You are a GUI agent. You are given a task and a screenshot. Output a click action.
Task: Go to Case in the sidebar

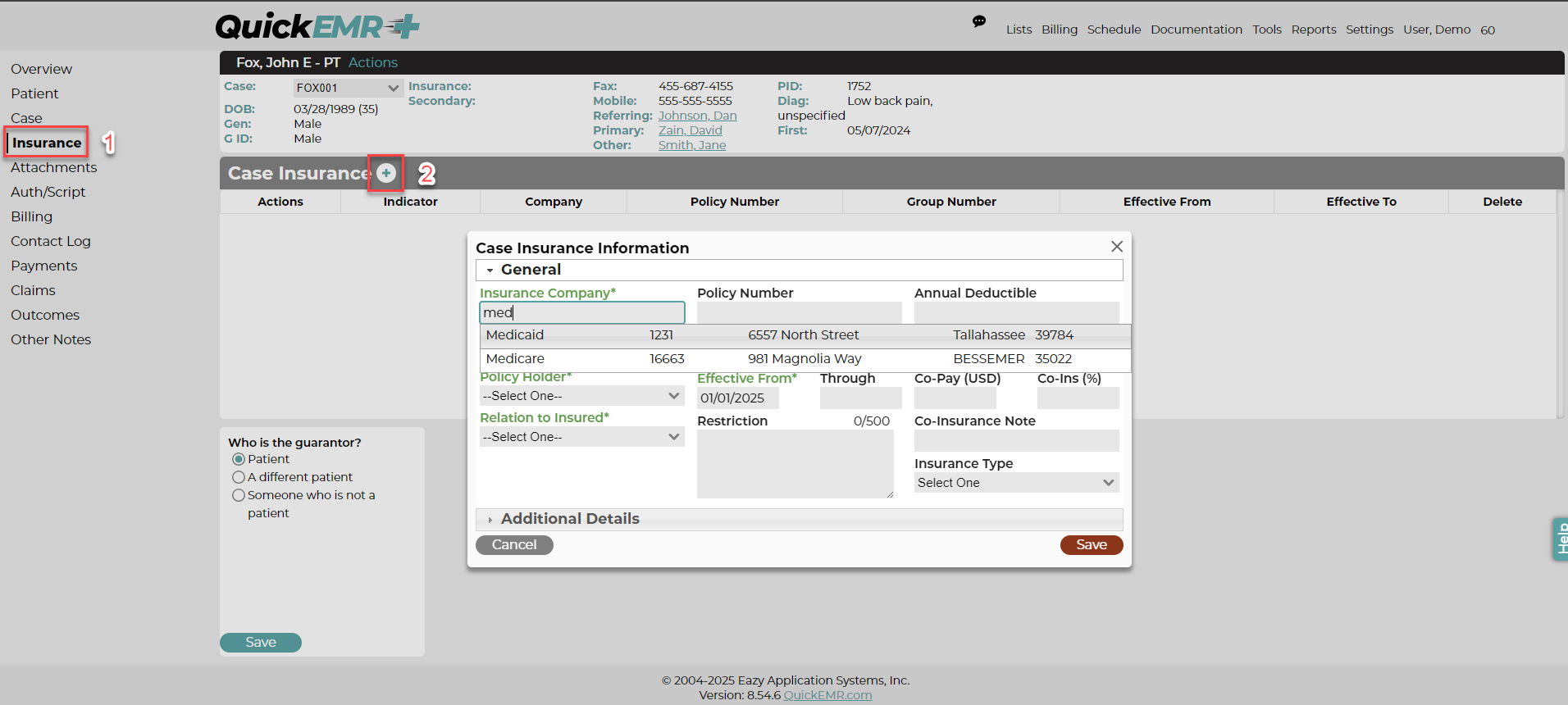26,118
